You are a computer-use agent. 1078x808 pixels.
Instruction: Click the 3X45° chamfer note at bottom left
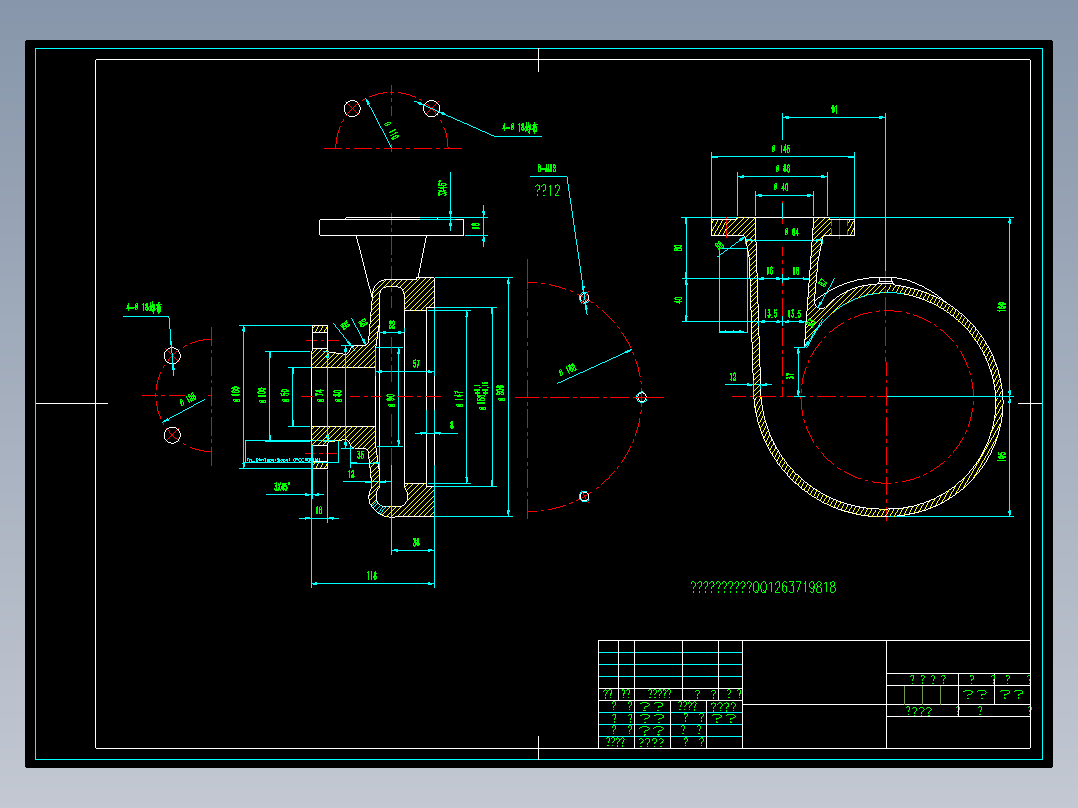[282, 487]
